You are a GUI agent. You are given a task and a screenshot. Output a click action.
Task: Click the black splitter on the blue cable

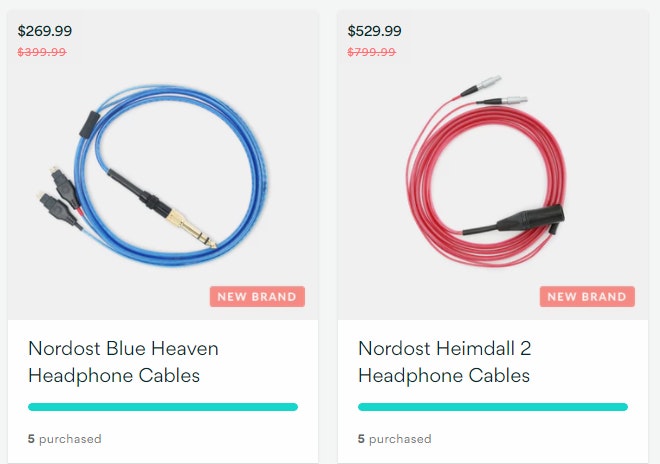click(89, 125)
